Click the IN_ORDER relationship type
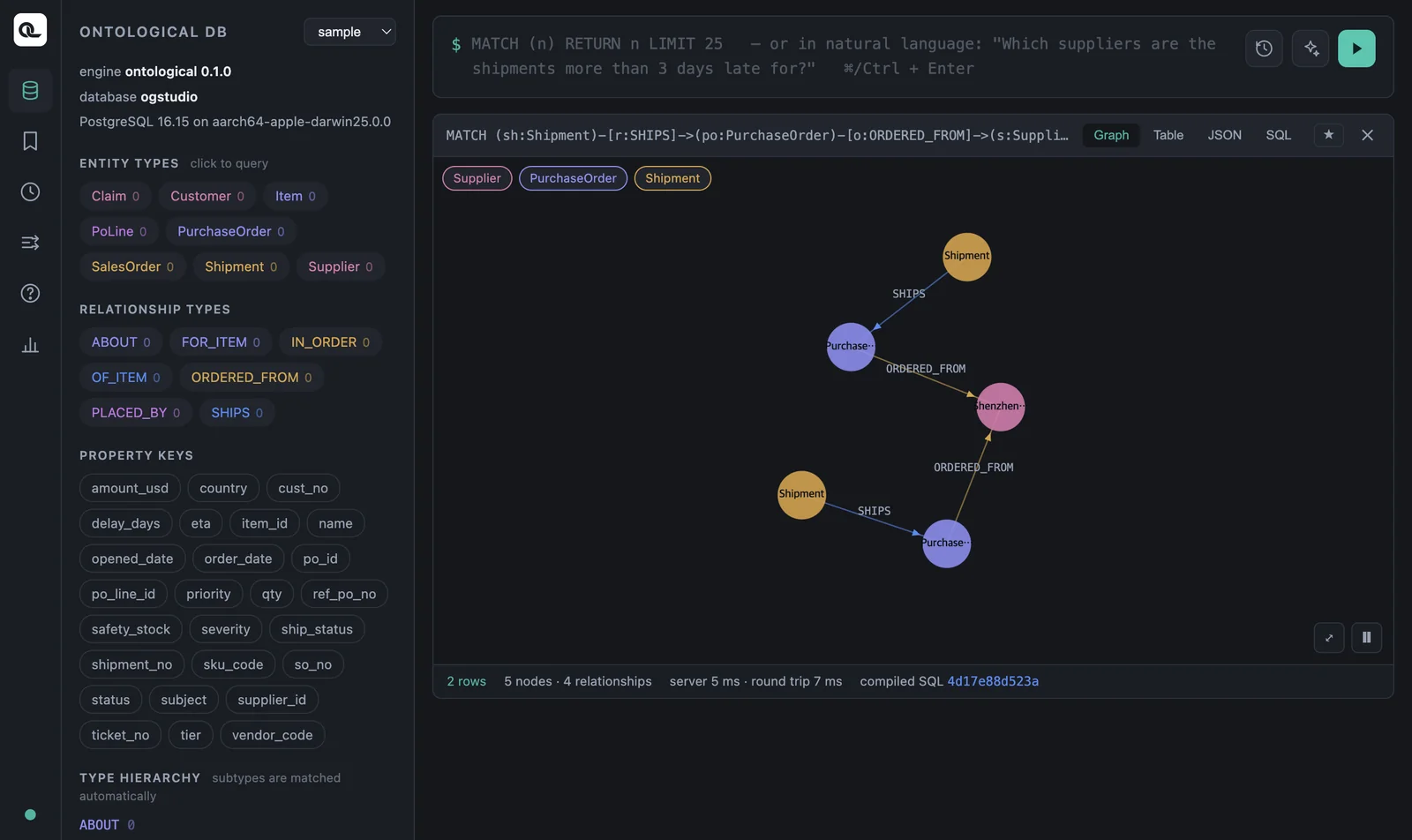This screenshot has width=1412, height=840. click(x=330, y=342)
